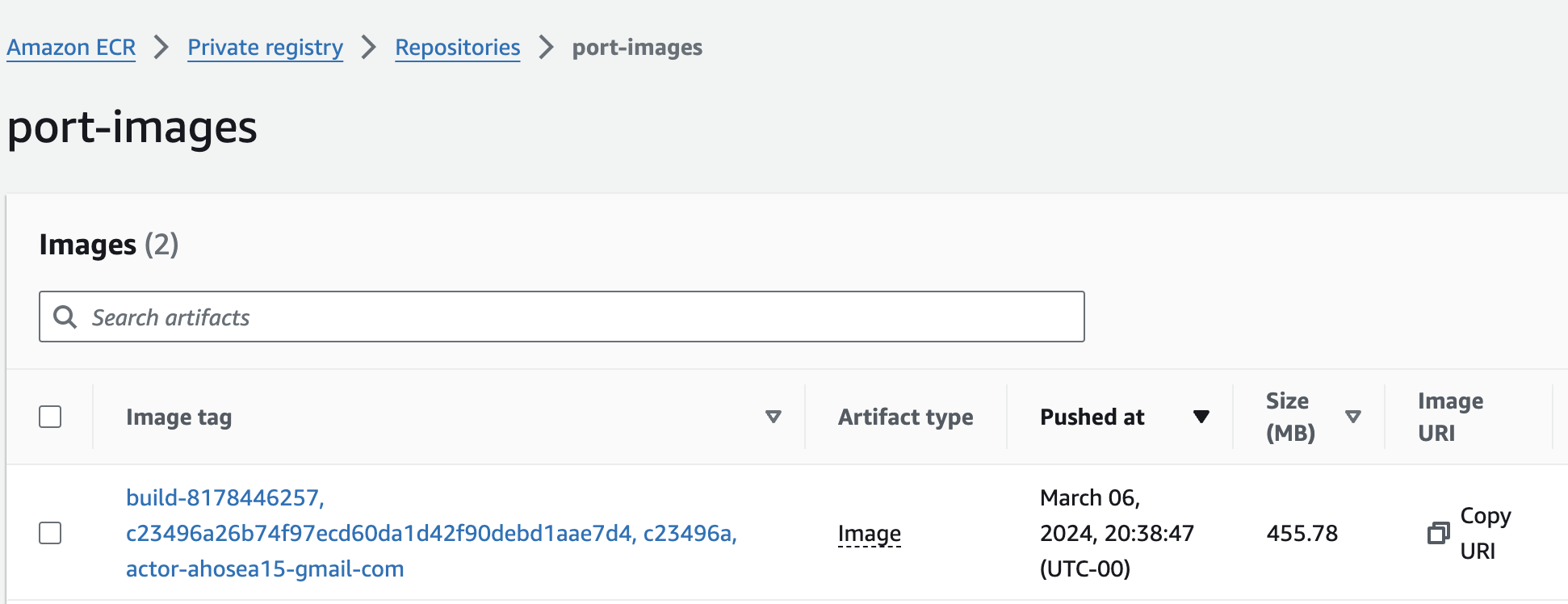This screenshot has height=604, width=1568.
Task: Click the Size (MB) column label
Action: pyautogui.click(x=1289, y=417)
